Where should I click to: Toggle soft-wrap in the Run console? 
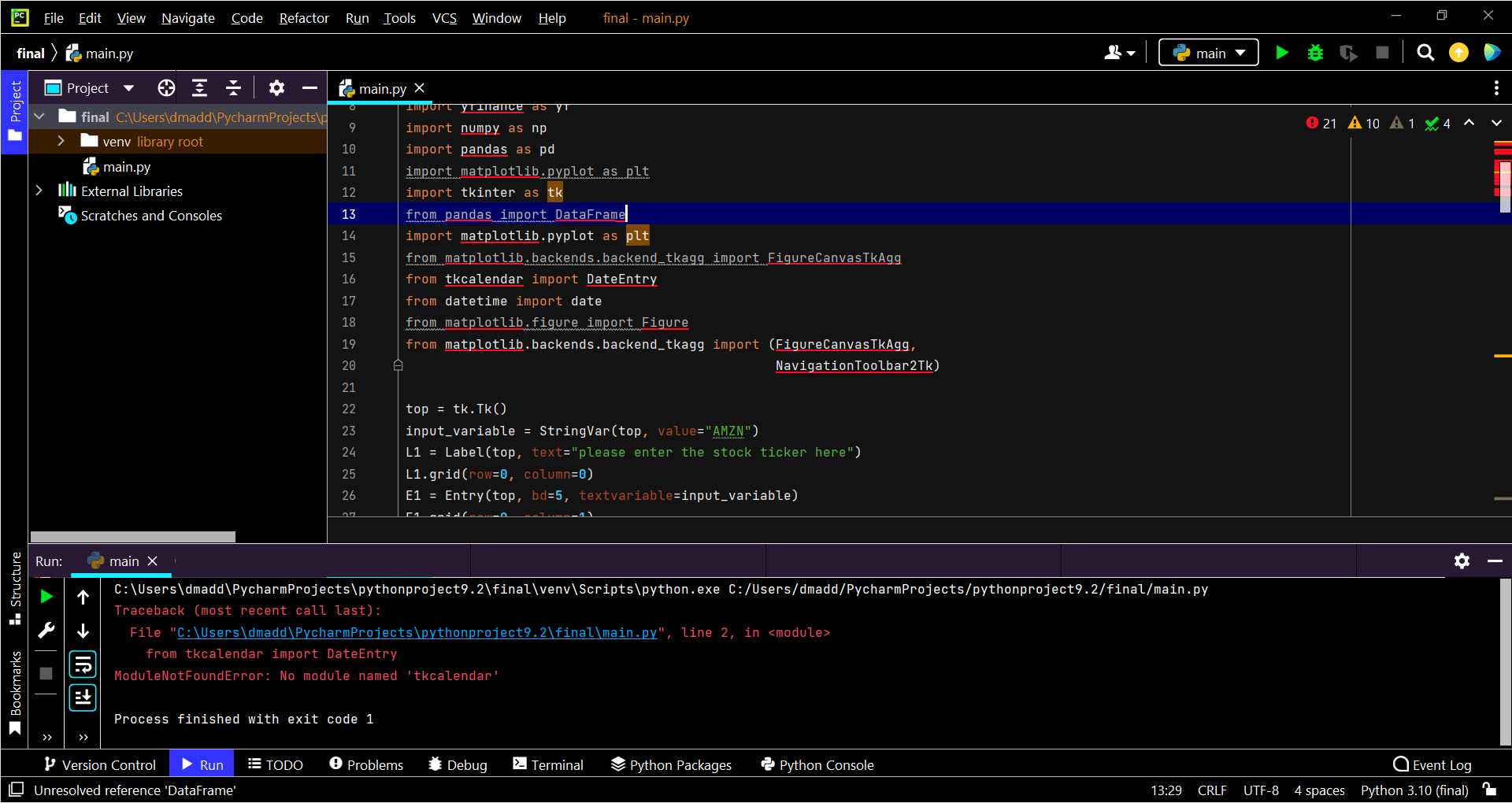tap(83, 664)
